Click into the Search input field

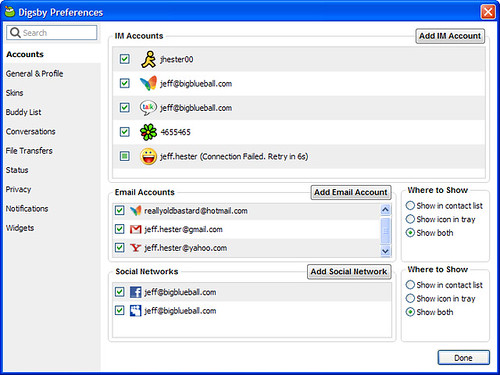tap(52, 33)
